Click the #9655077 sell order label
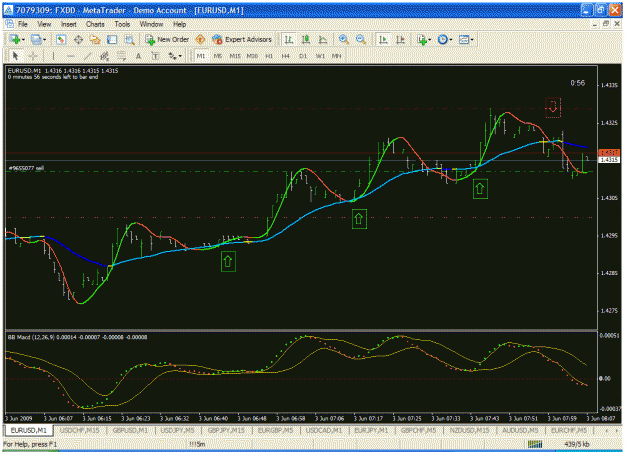Screen dimensions: 625x452 [x=26, y=168]
